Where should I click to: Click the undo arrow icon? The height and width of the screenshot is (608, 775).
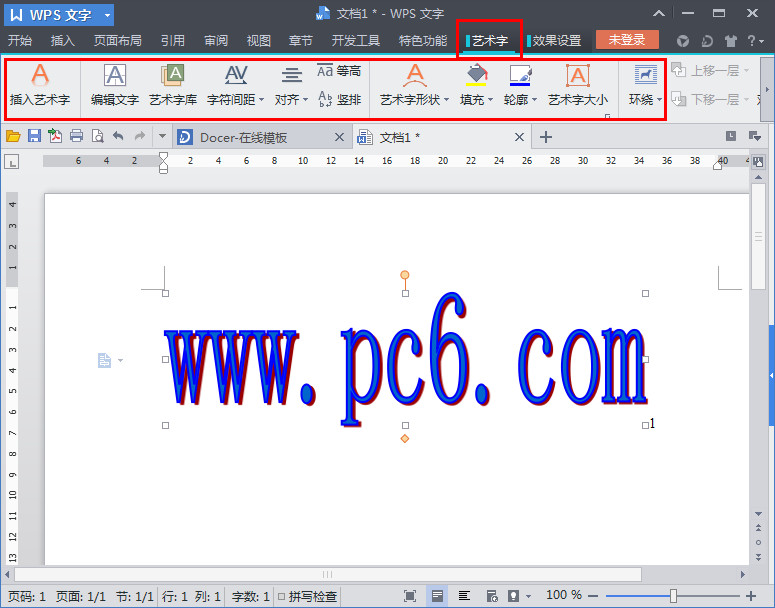pos(118,136)
